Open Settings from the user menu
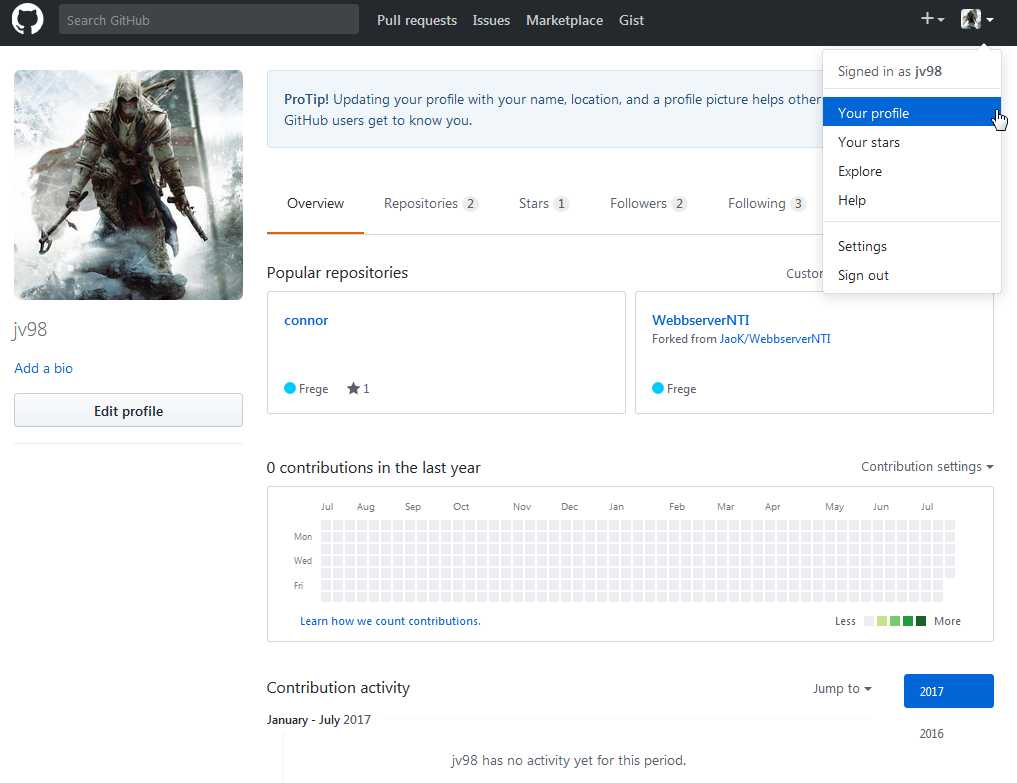Image resolution: width=1017 pixels, height=783 pixels. click(862, 246)
